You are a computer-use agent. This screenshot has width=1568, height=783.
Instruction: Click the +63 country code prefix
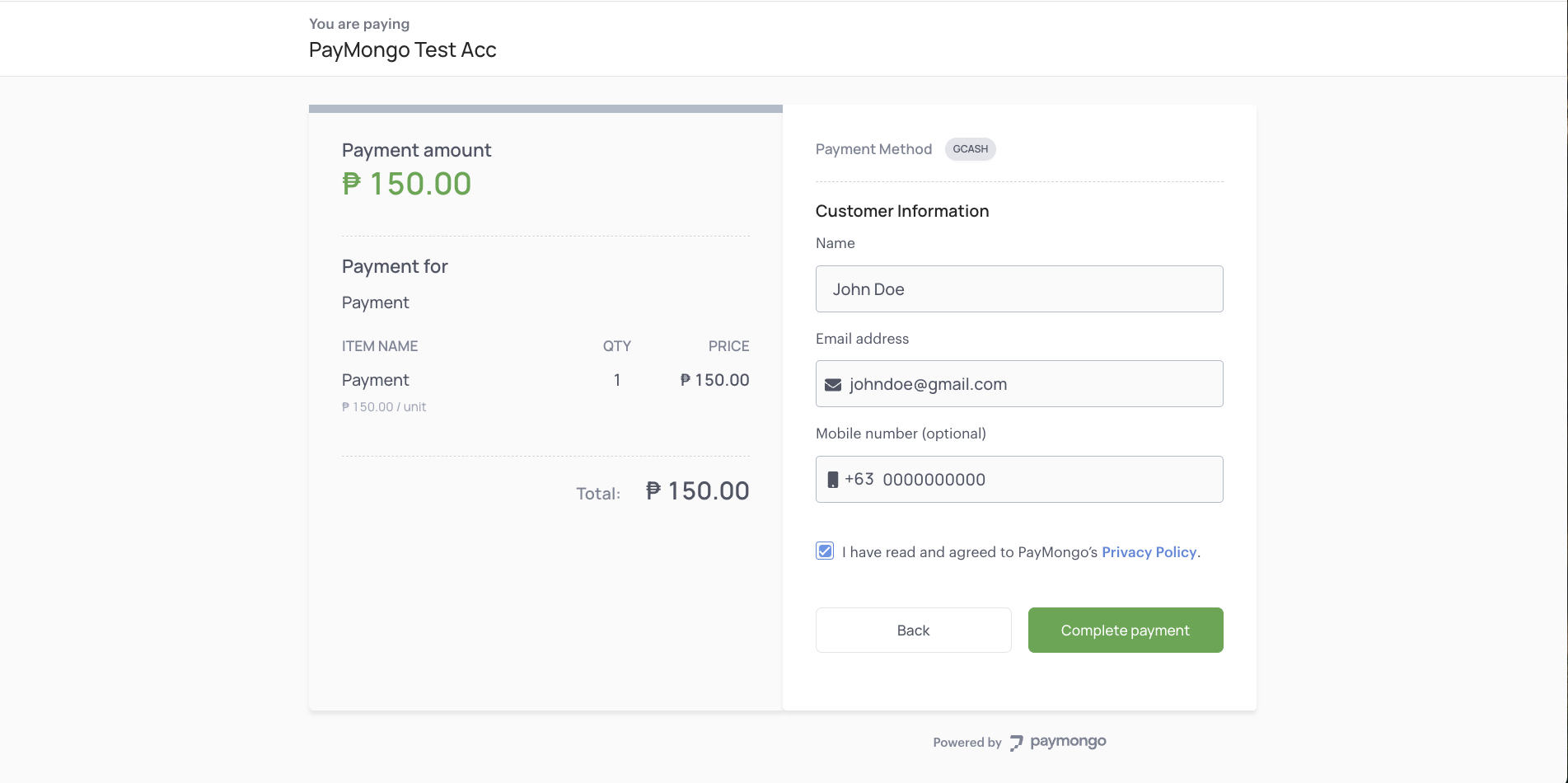pyautogui.click(x=859, y=480)
